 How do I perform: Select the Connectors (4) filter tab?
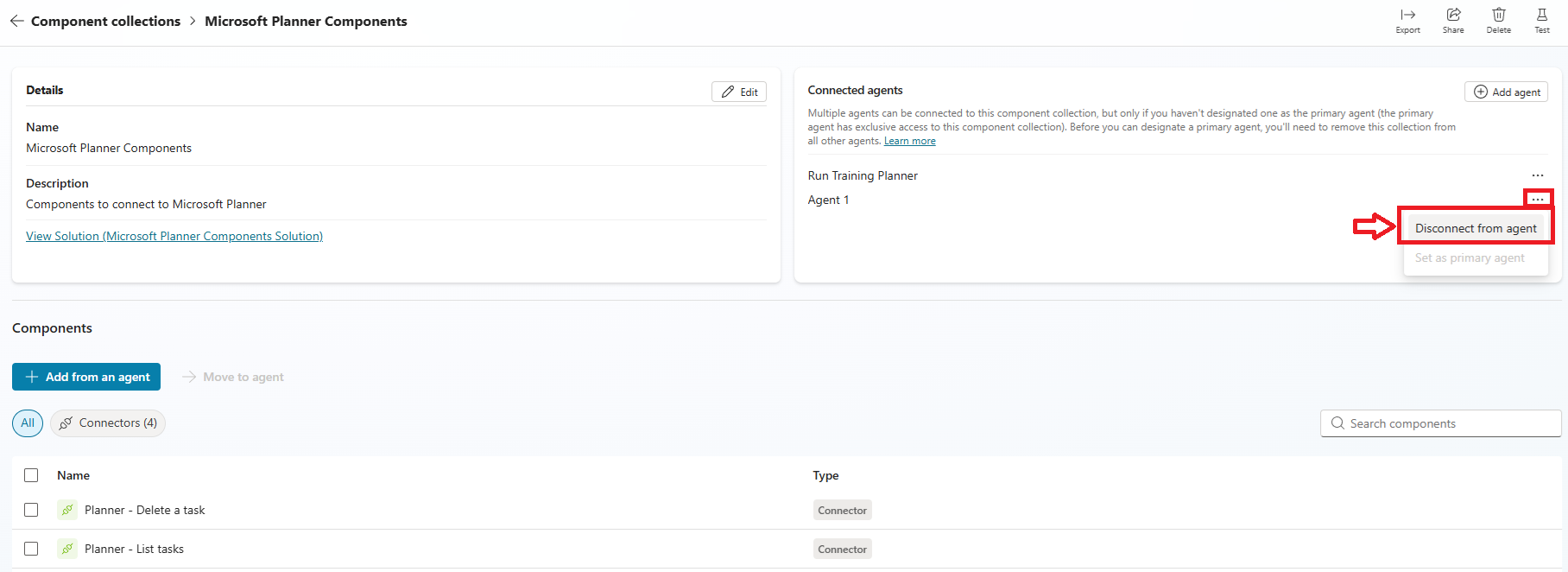tap(108, 423)
